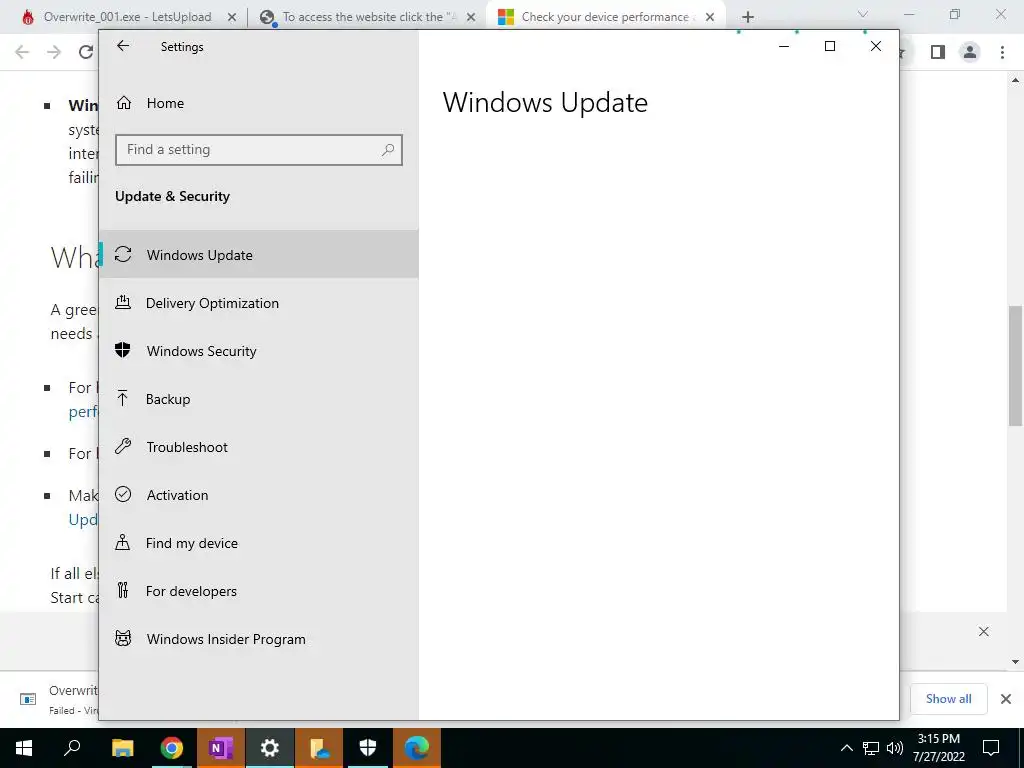The image size is (1024, 768).
Task: Open Chrome tab search dropdown
Action: coord(863,14)
